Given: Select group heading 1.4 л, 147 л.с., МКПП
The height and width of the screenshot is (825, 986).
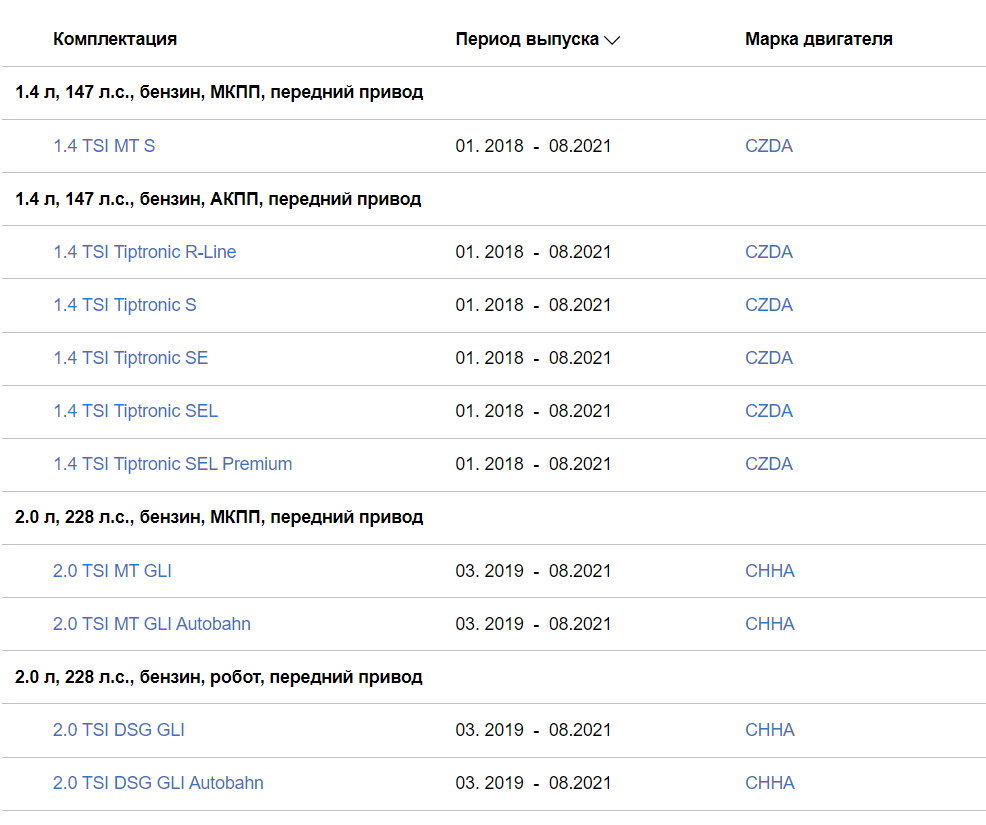Looking at the screenshot, I should [219, 92].
